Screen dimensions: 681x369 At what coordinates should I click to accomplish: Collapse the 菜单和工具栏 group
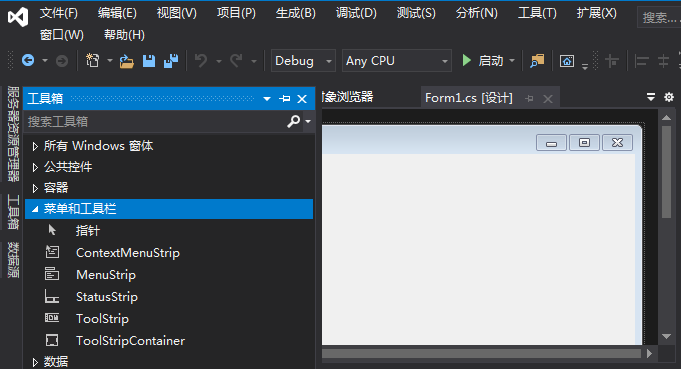pyautogui.click(x=35, y=209)
